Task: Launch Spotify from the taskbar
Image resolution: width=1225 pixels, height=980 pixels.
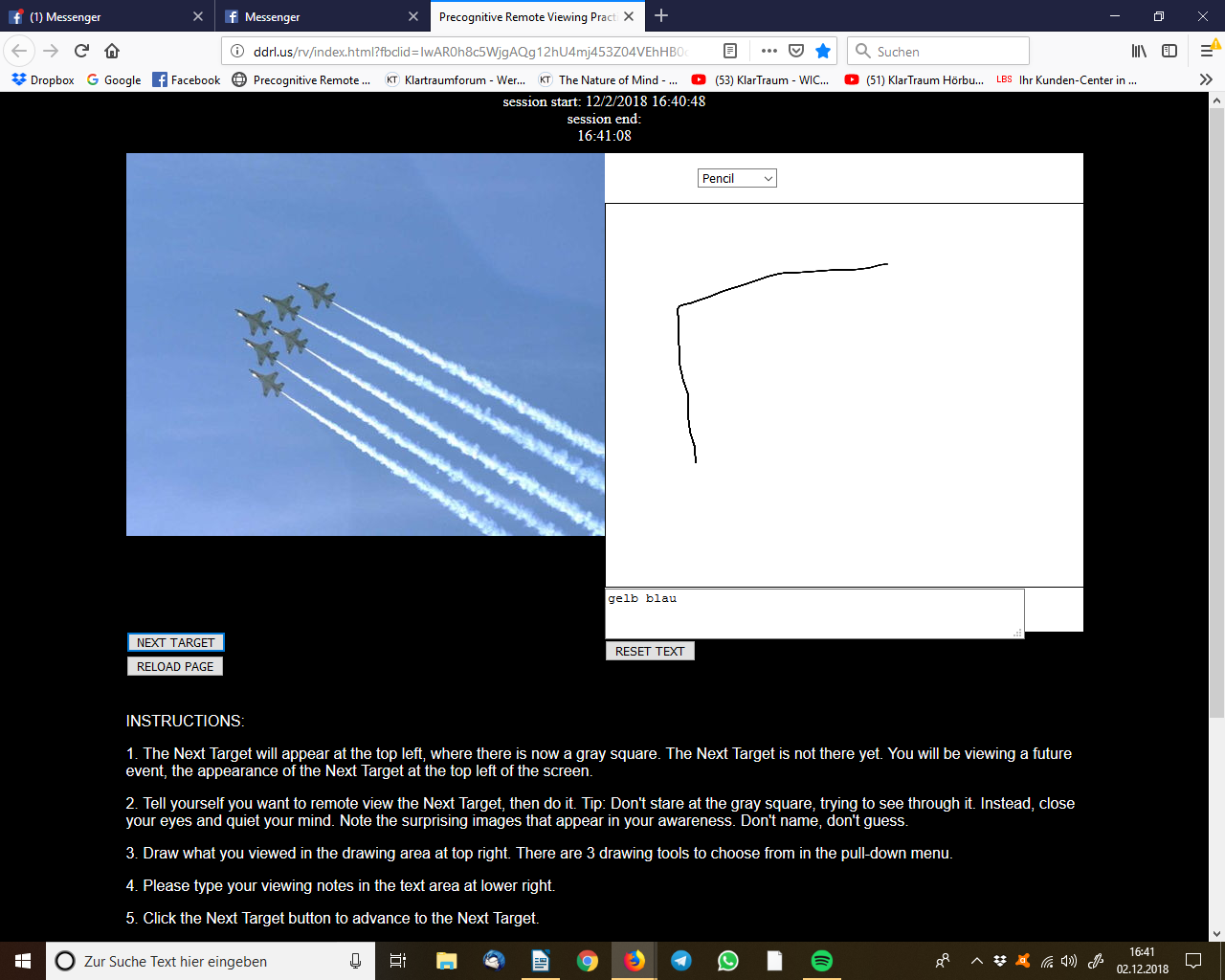Action: [x=821, y=961]
